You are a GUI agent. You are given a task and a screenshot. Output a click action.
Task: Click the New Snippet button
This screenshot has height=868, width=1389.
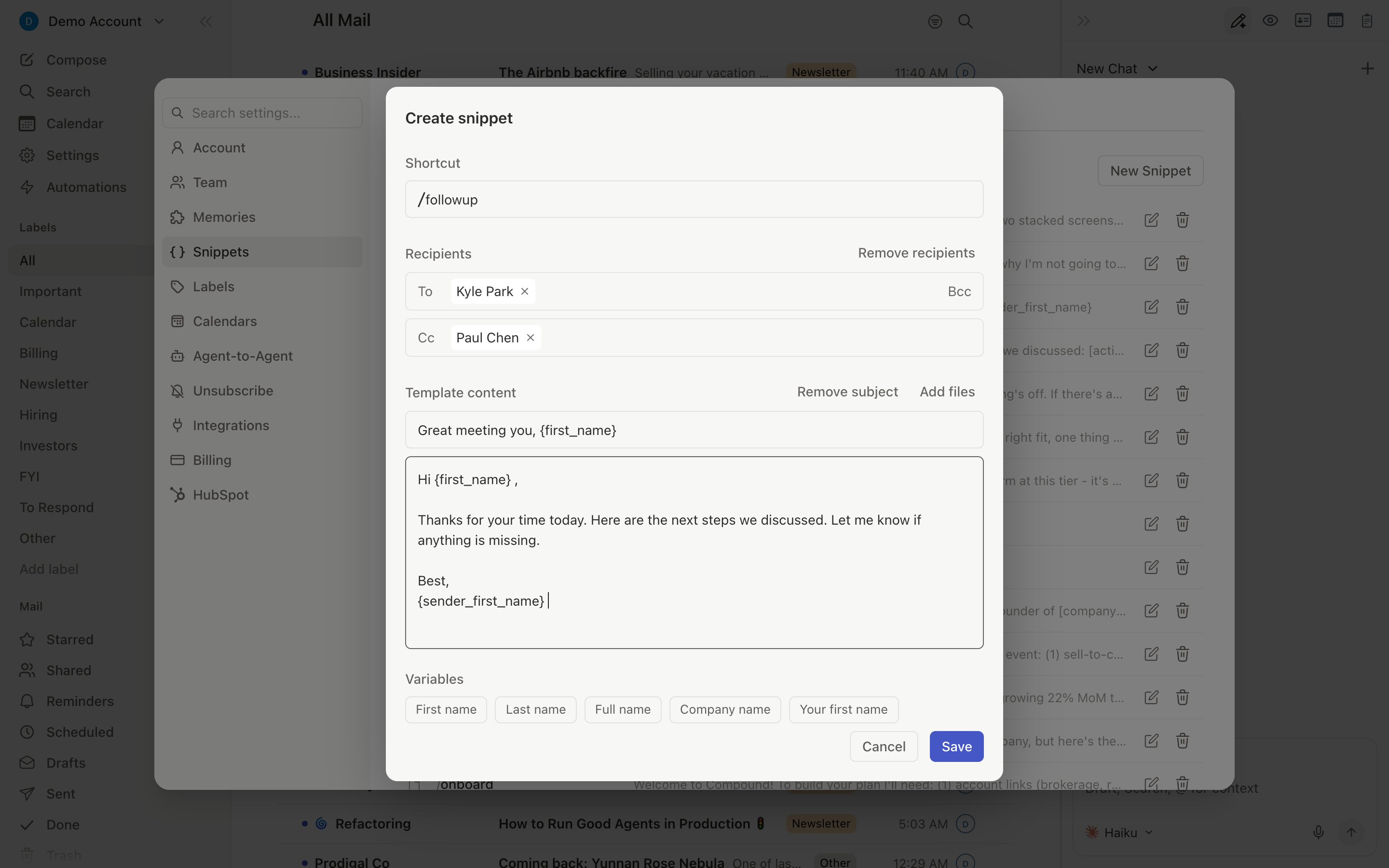(1150, 171)
